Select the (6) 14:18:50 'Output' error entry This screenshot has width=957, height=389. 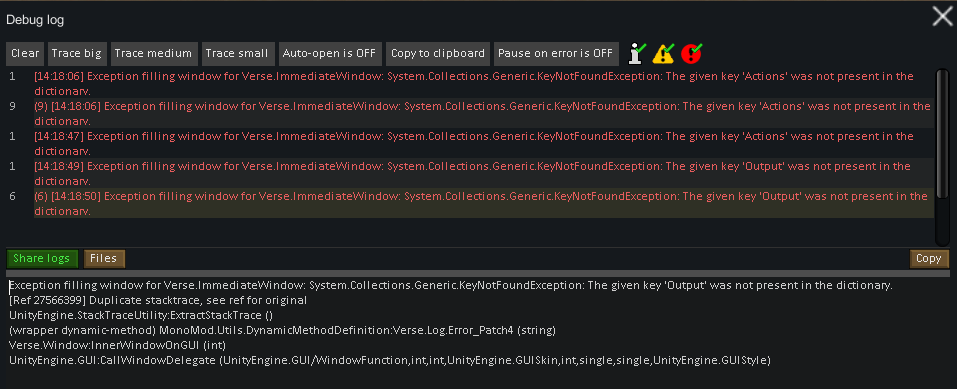coord(470,203)
